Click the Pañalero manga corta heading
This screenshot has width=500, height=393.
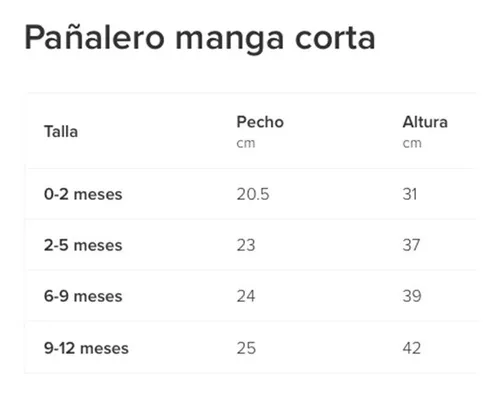[200, 39]
